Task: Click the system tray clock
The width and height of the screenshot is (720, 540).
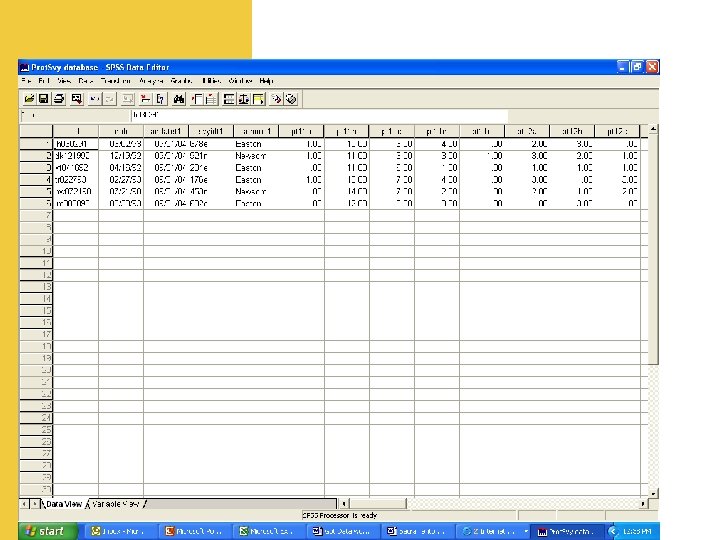Action: [637, 531]
